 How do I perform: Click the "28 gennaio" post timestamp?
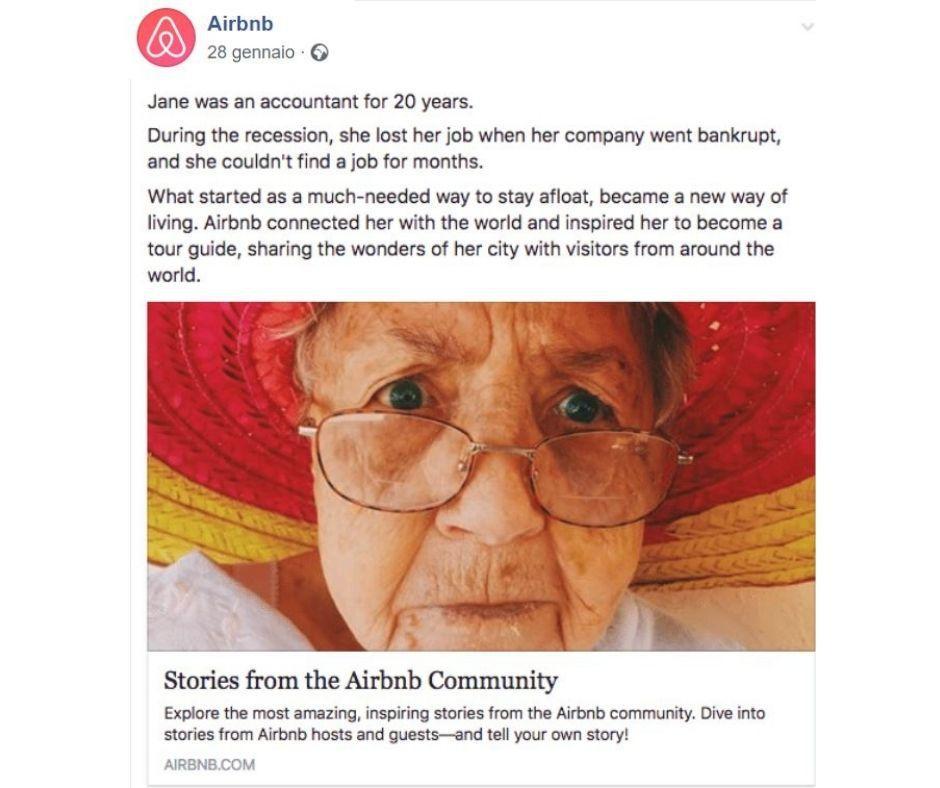[x=250, y=53]
